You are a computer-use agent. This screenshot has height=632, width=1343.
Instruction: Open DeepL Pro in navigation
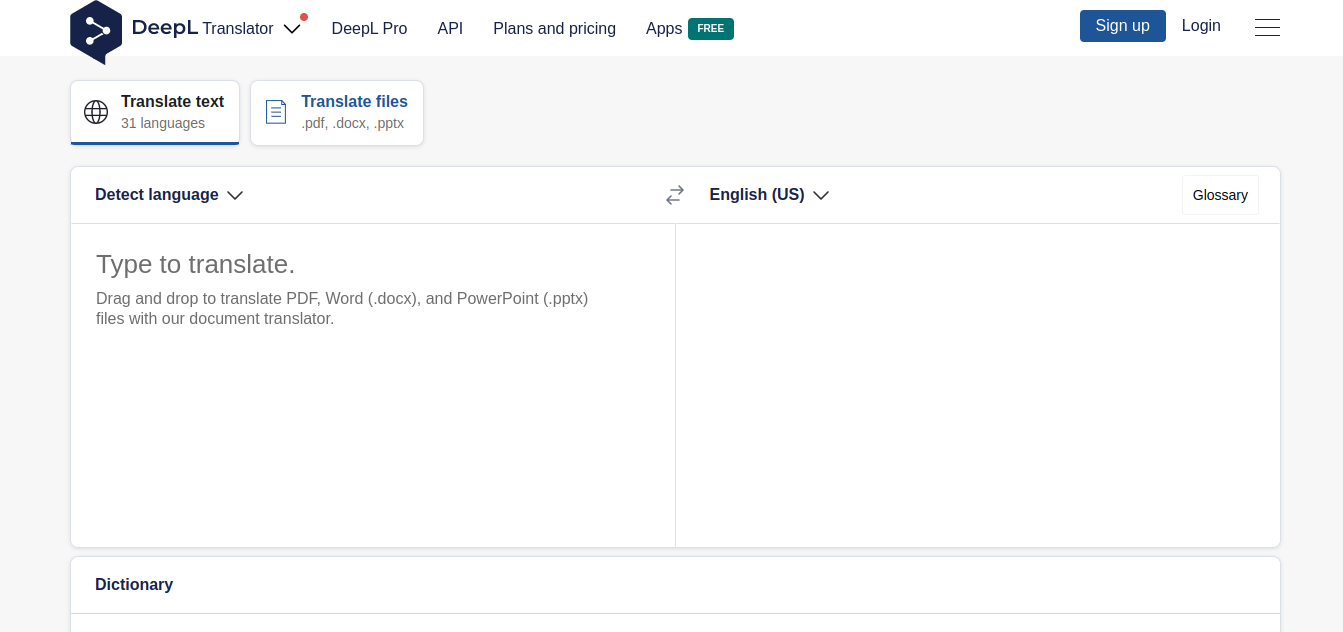tap(369, 29)
